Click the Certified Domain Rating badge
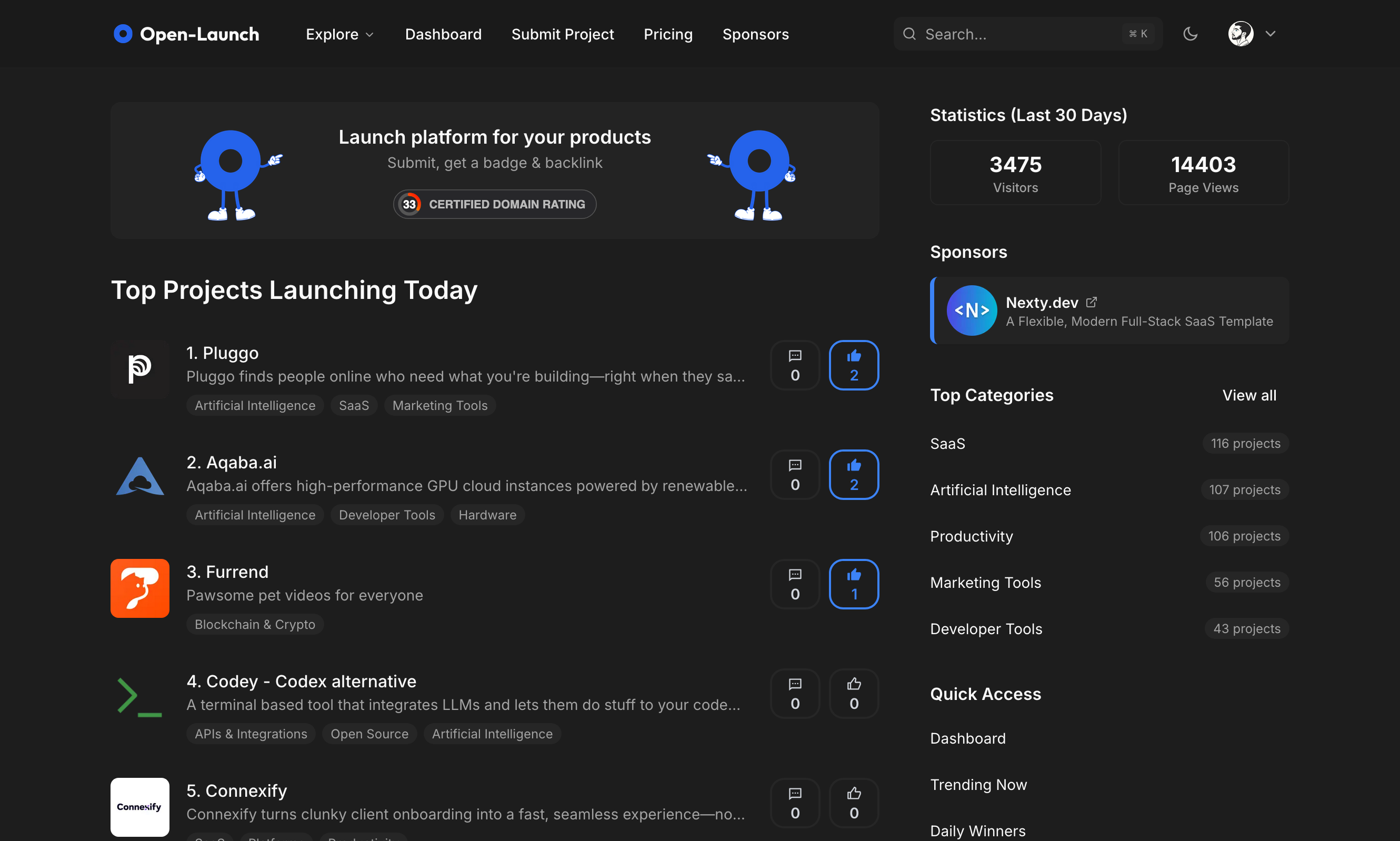Screen dimensions: 1400x841 pyautogui.click(x=495, y=204)
